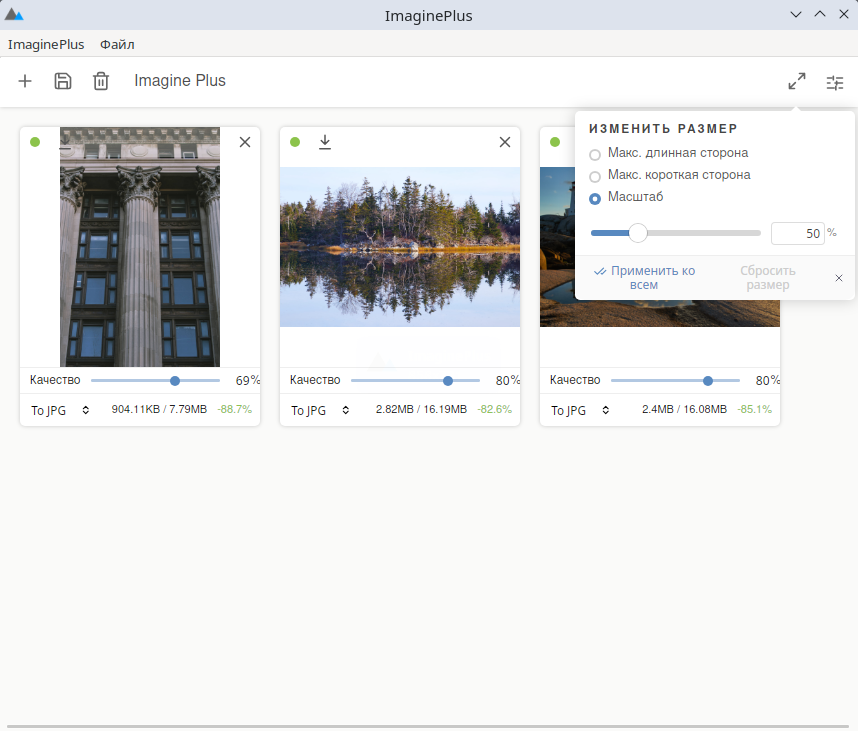The width and height of the screenshot is (858, 731).
Task: Open the Файл menu
Action: [117, 44]
